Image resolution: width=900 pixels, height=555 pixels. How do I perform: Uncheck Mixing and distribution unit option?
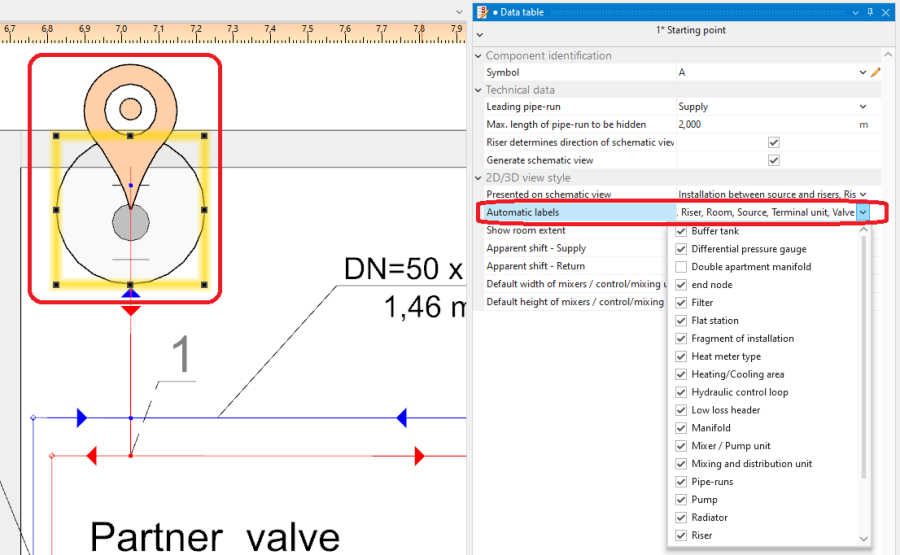point(681,464)
